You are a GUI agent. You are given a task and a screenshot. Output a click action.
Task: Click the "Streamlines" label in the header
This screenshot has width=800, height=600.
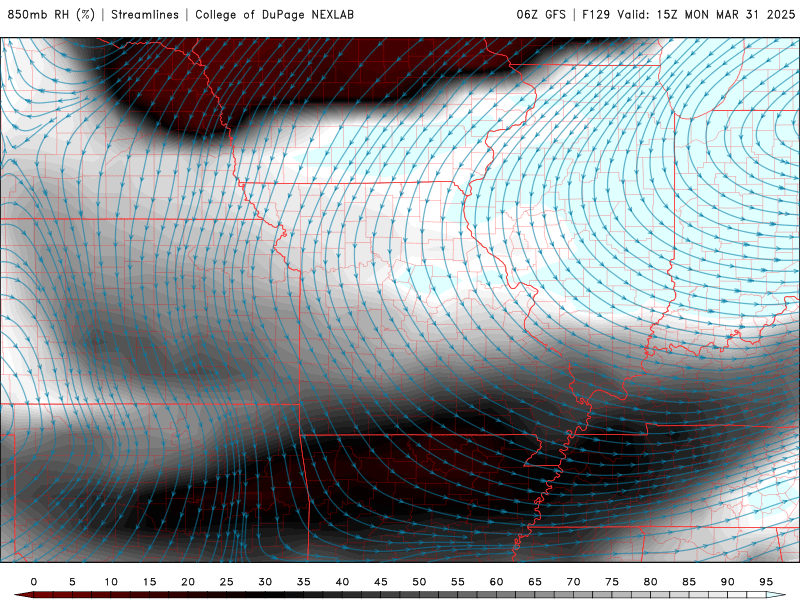pos(145,14)
